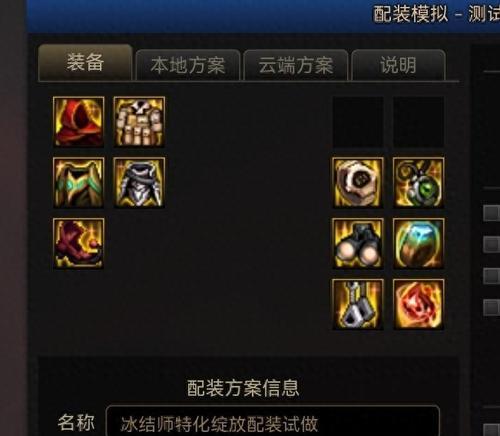This screenshot has height=436, width=500.
Task: Pick the black binoculars equipment icon
Action: tap(358, 243)
